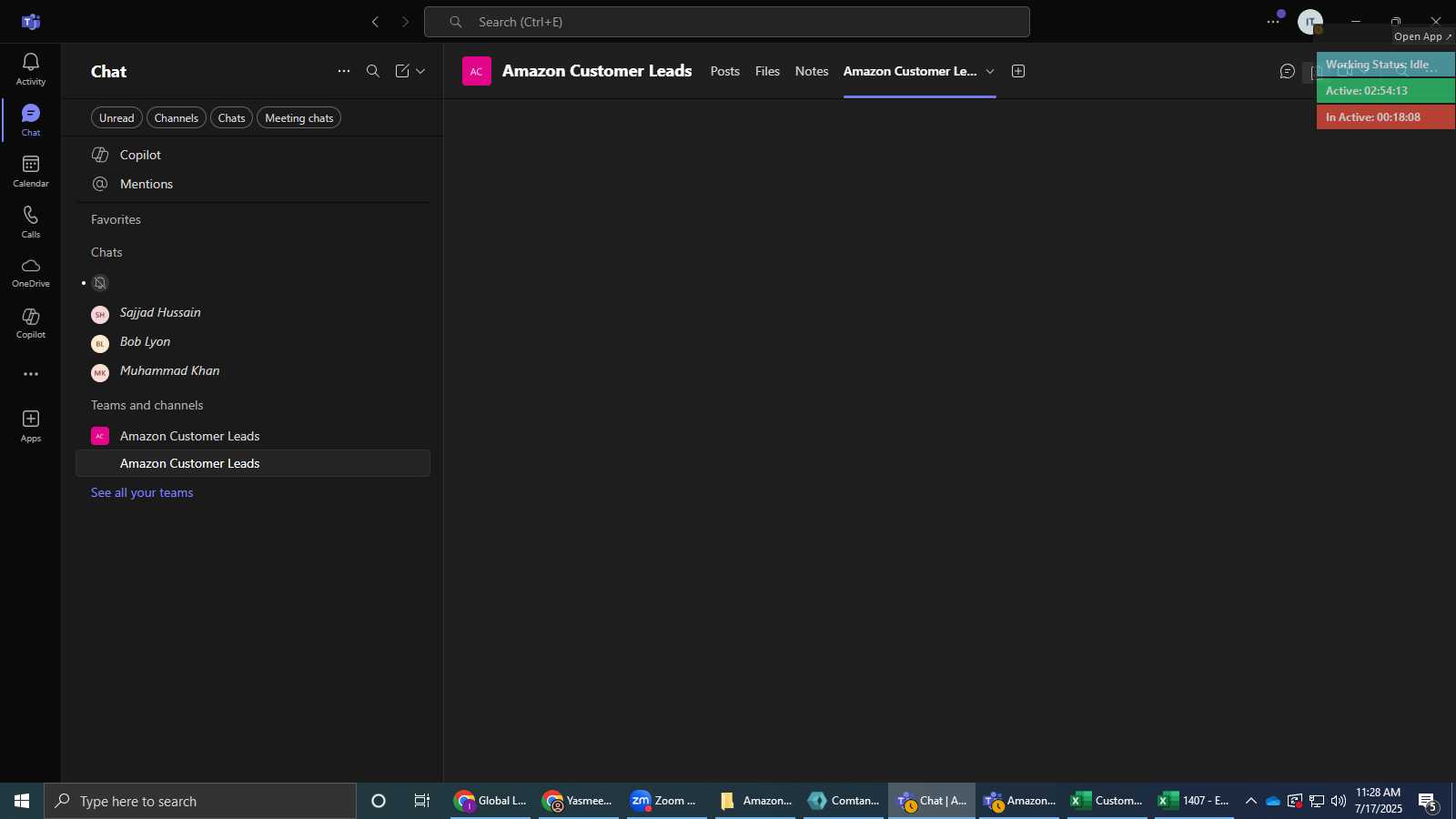This screenshot has height=819, width=1456.
Task: Click the AC channel avatar in header
Action: pyautogui.click(x=477, y=71)
